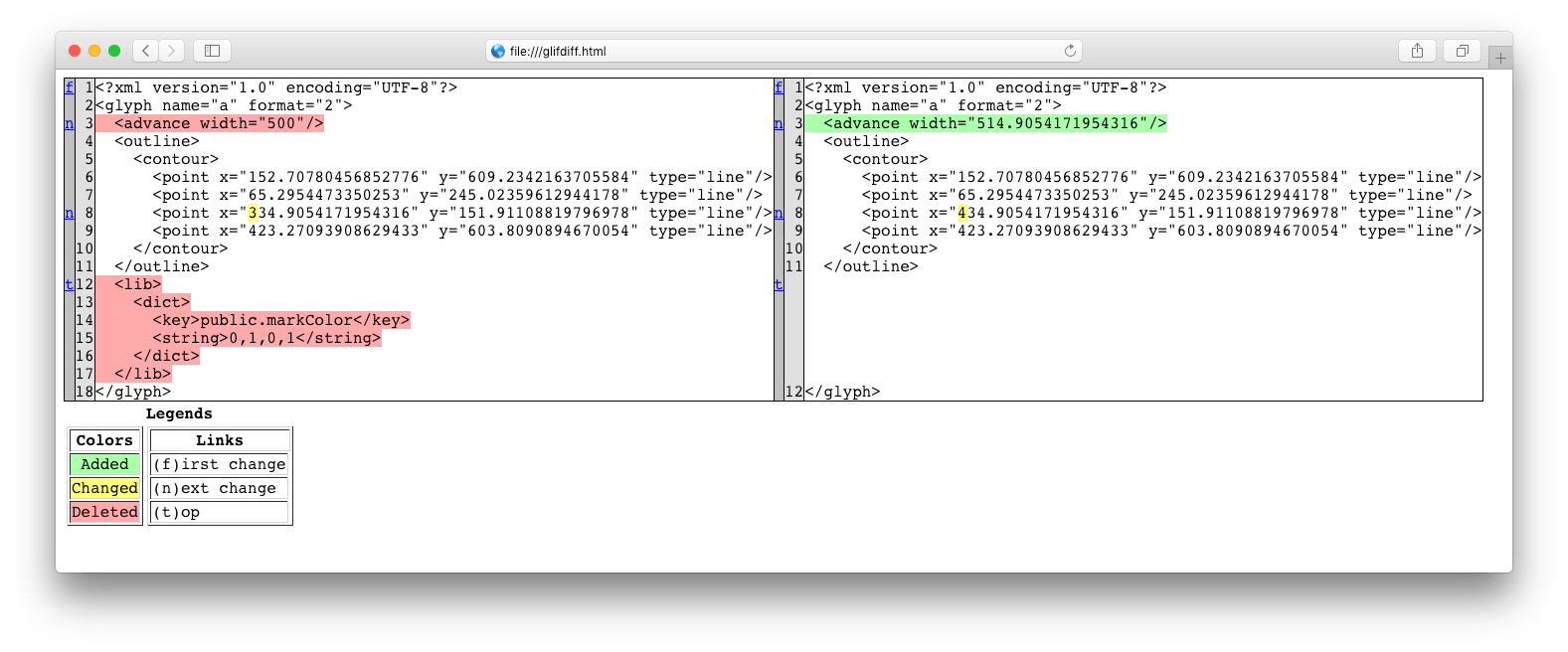
Task: Click the 'Colors' legend header
Action: pos(104,440)
